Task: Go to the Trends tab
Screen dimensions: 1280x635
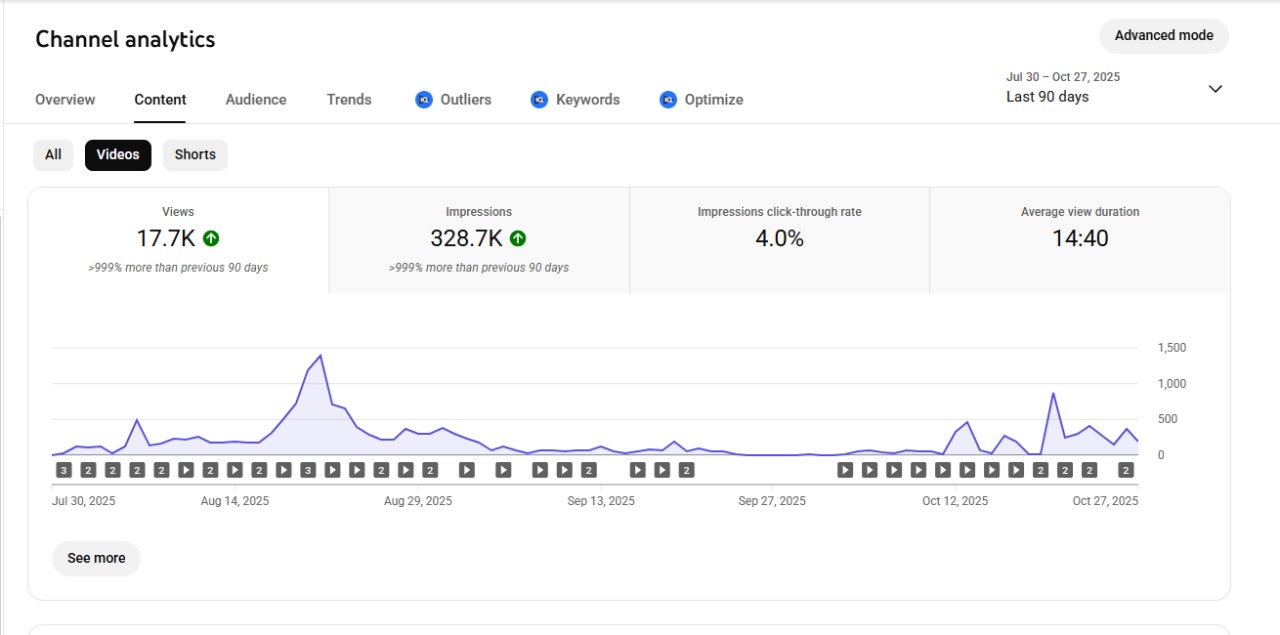Action: [349, 100]
